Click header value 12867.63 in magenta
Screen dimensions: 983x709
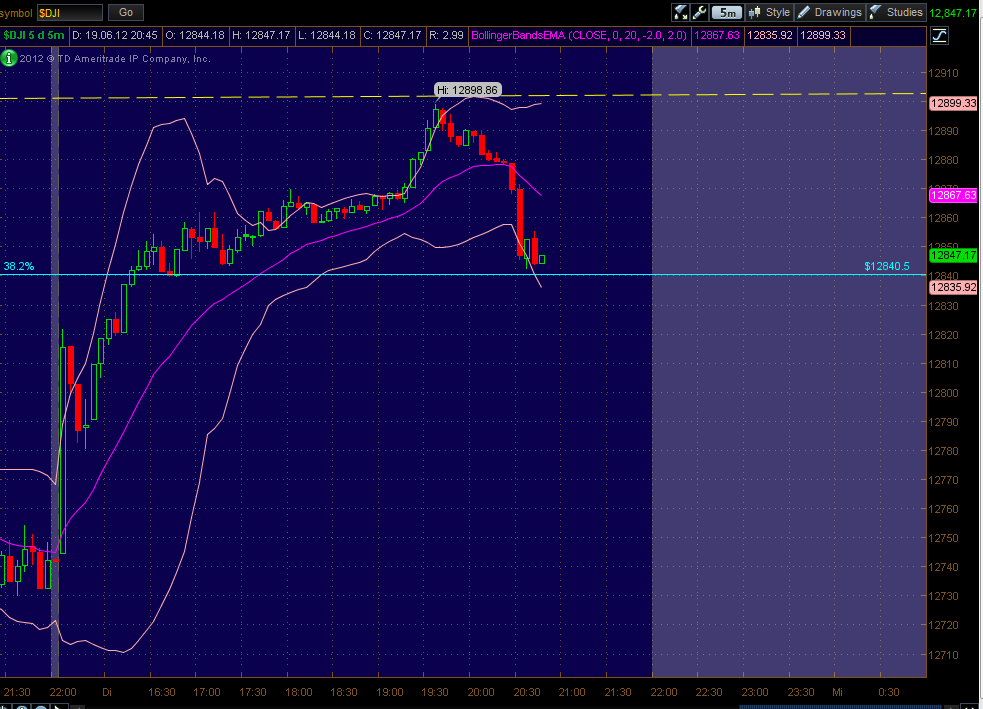[717, 35]
